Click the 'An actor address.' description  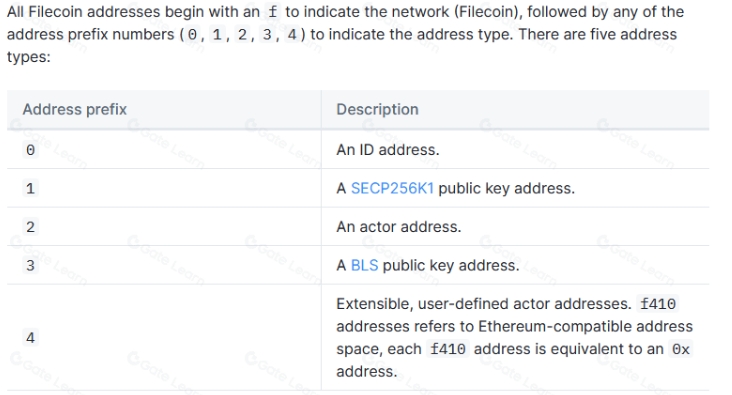point(399,227)
